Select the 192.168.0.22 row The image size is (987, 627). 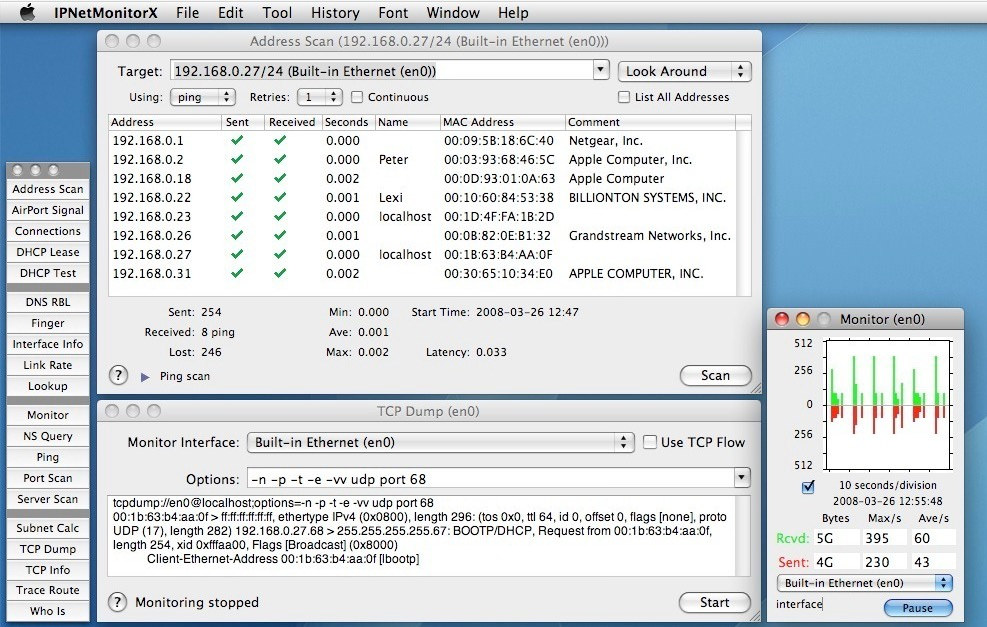[422, 198]
